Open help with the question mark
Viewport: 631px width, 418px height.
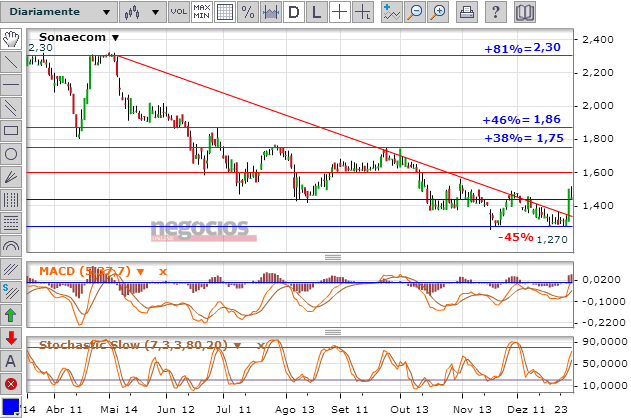coord(496,12)
